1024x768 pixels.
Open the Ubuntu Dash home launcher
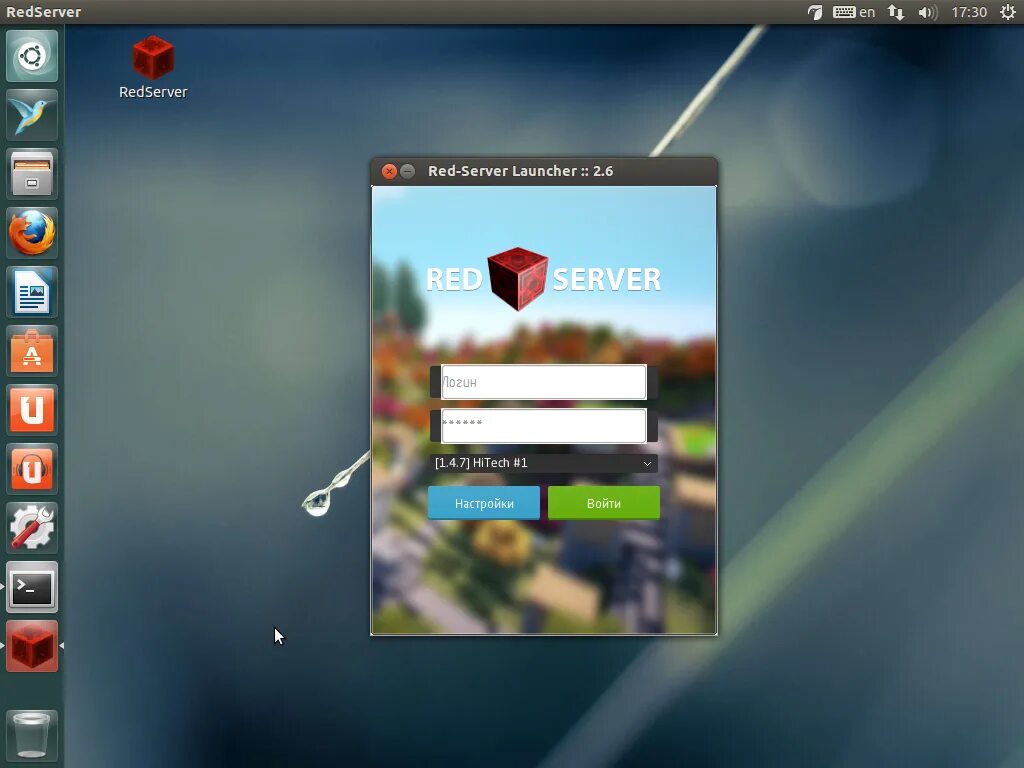click(32, 56)
